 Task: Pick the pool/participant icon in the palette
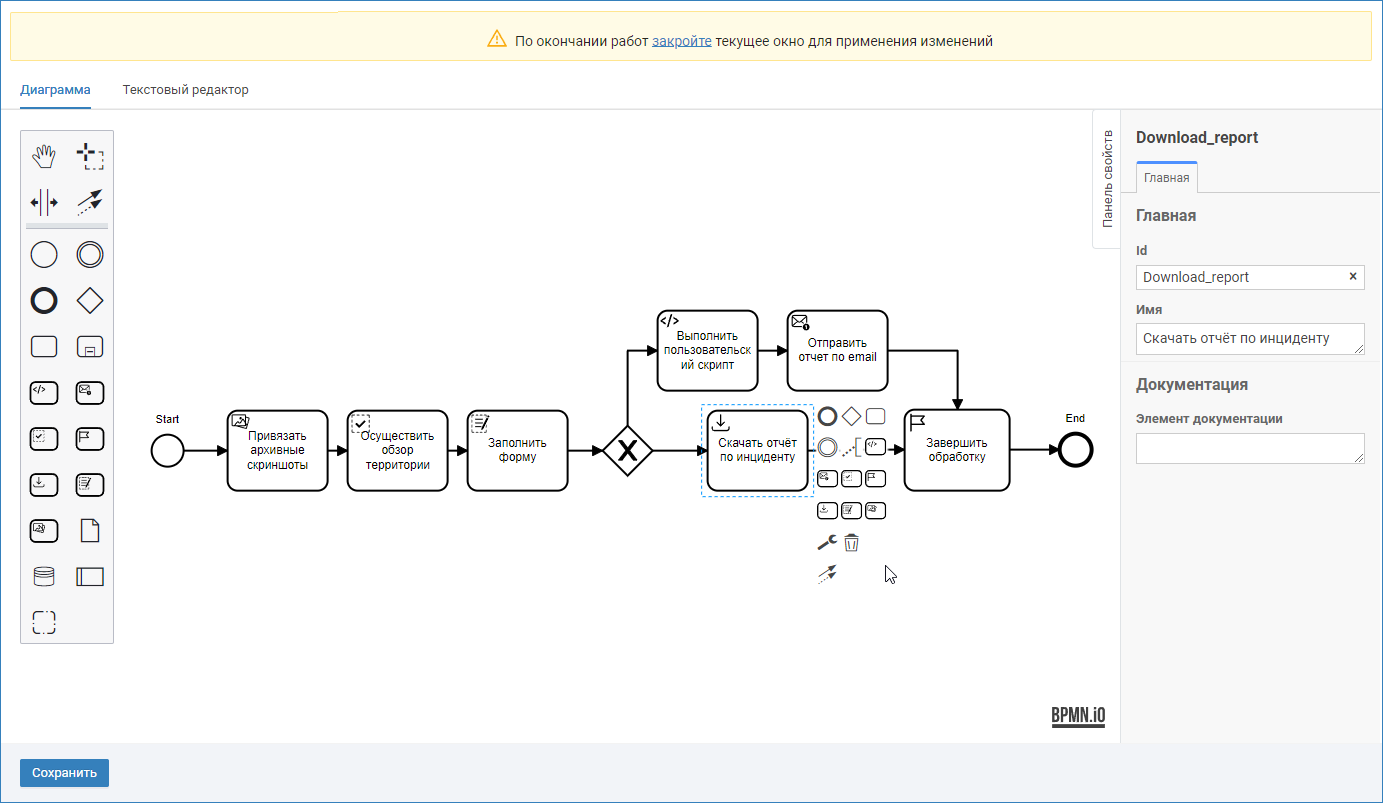tap(90, 577)
